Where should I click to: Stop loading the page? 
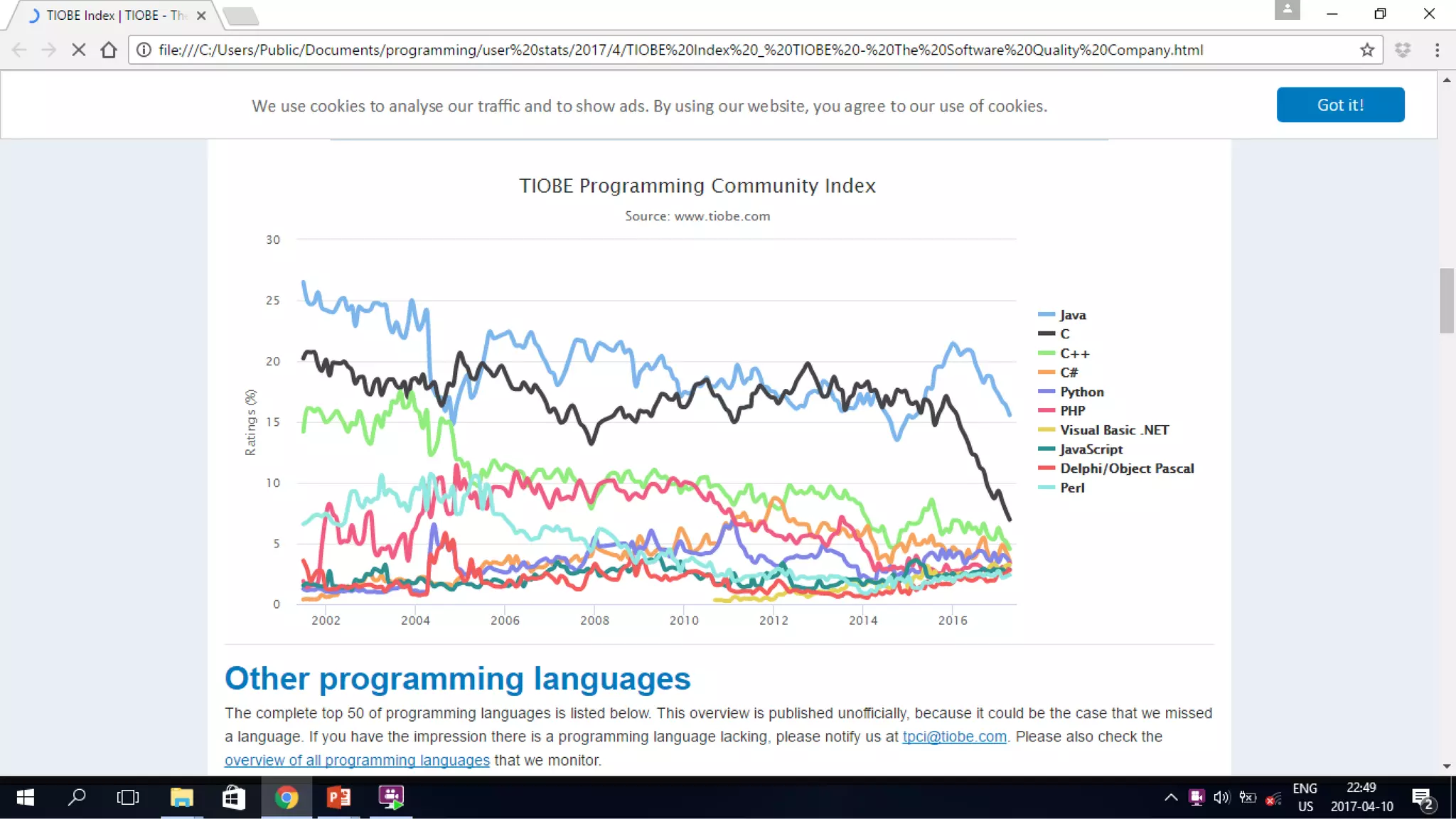[79, 50]
